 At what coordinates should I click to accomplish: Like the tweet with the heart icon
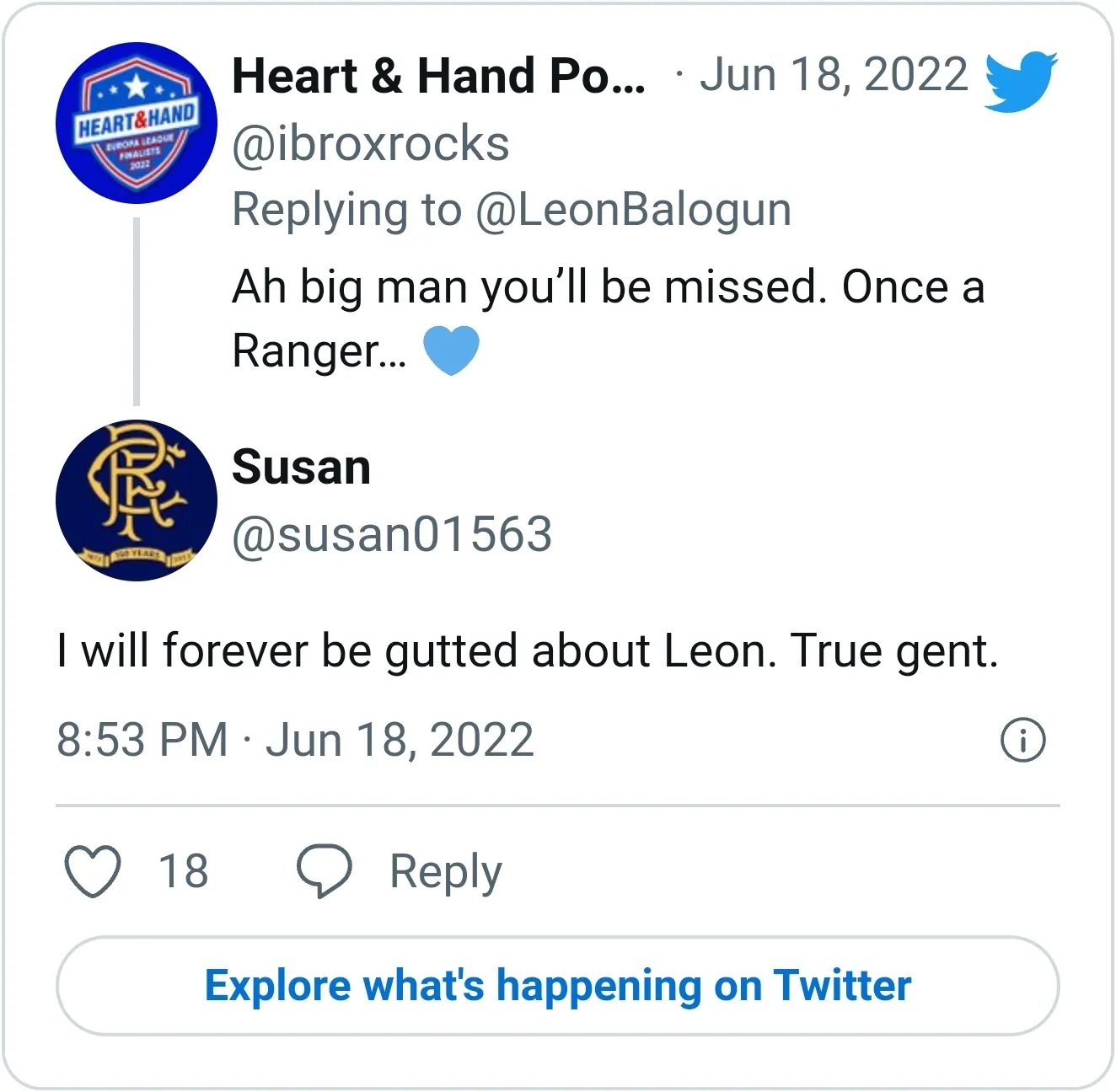pos(93,871)
